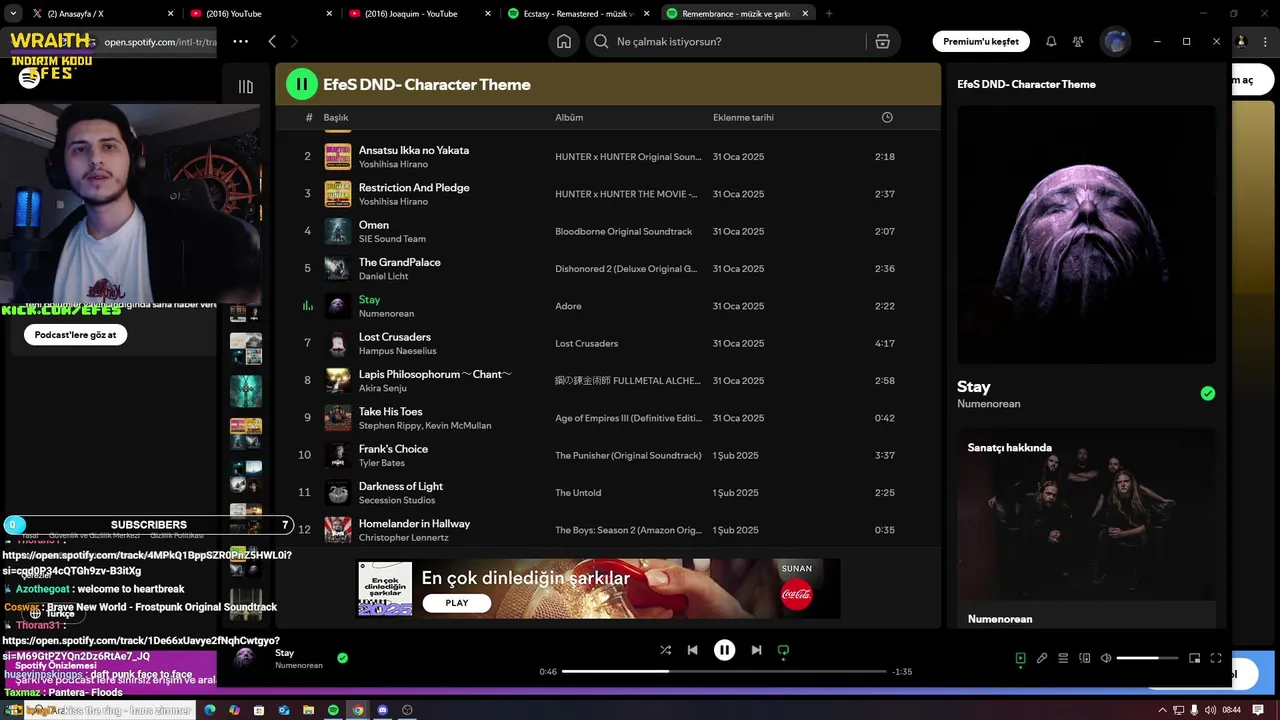Click the Spotify home button

tap(564, 41)
